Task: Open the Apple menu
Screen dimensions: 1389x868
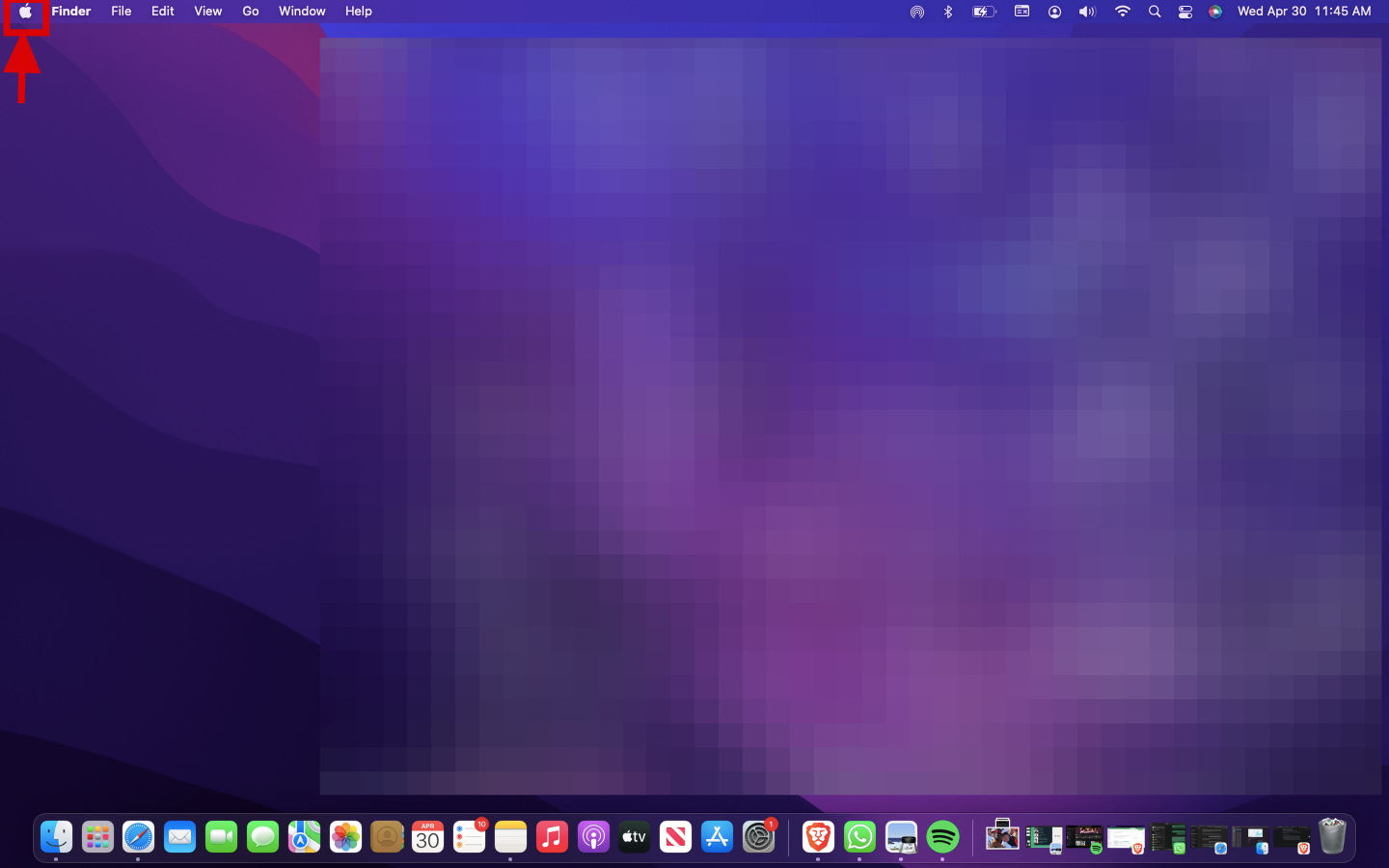Action: 26,12
